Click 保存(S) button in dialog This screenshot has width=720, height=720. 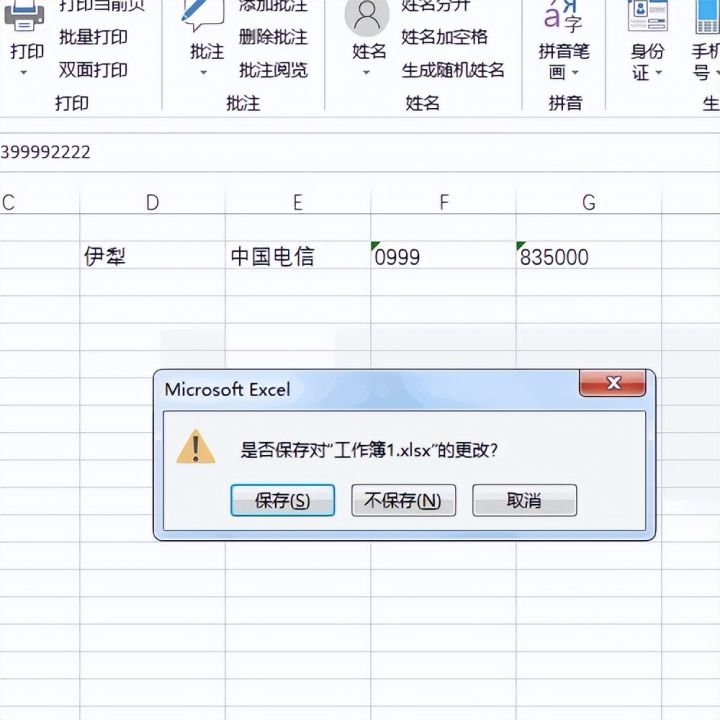point(283,500)
